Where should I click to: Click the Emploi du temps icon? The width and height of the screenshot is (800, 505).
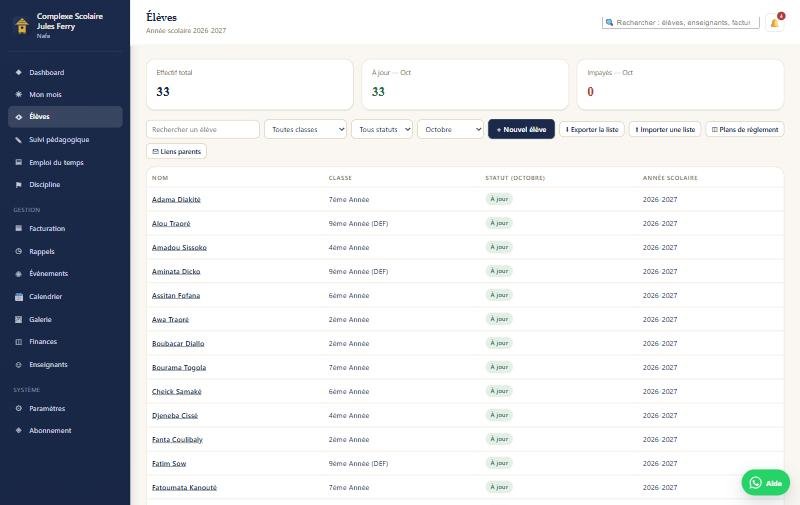point(19,163)
